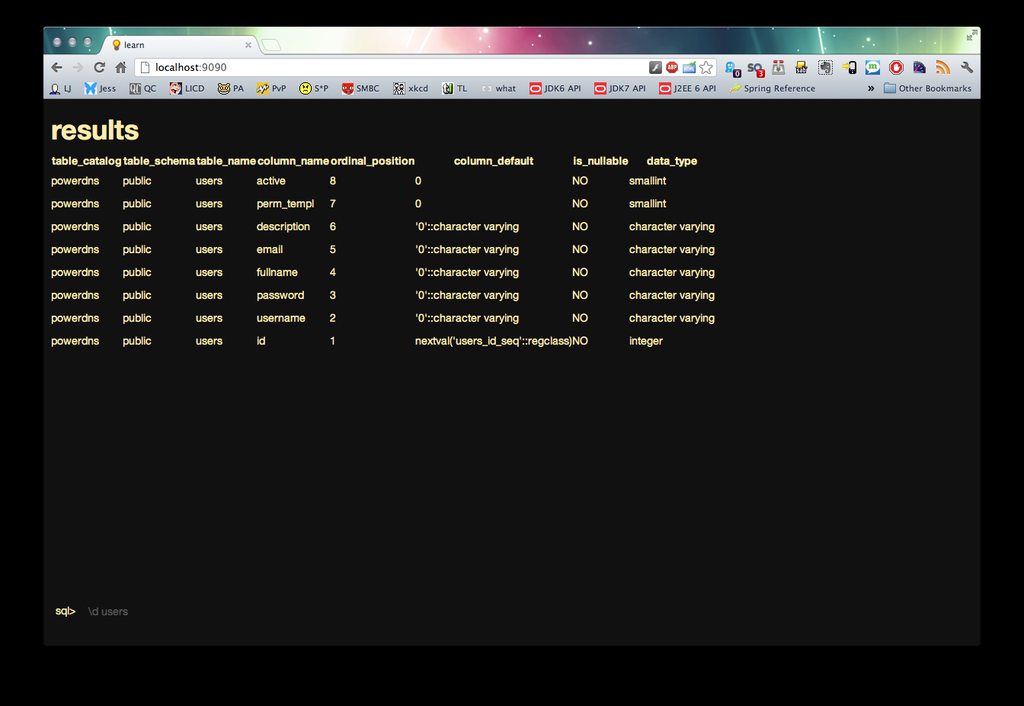Click the 'email' column name cell

270,249
